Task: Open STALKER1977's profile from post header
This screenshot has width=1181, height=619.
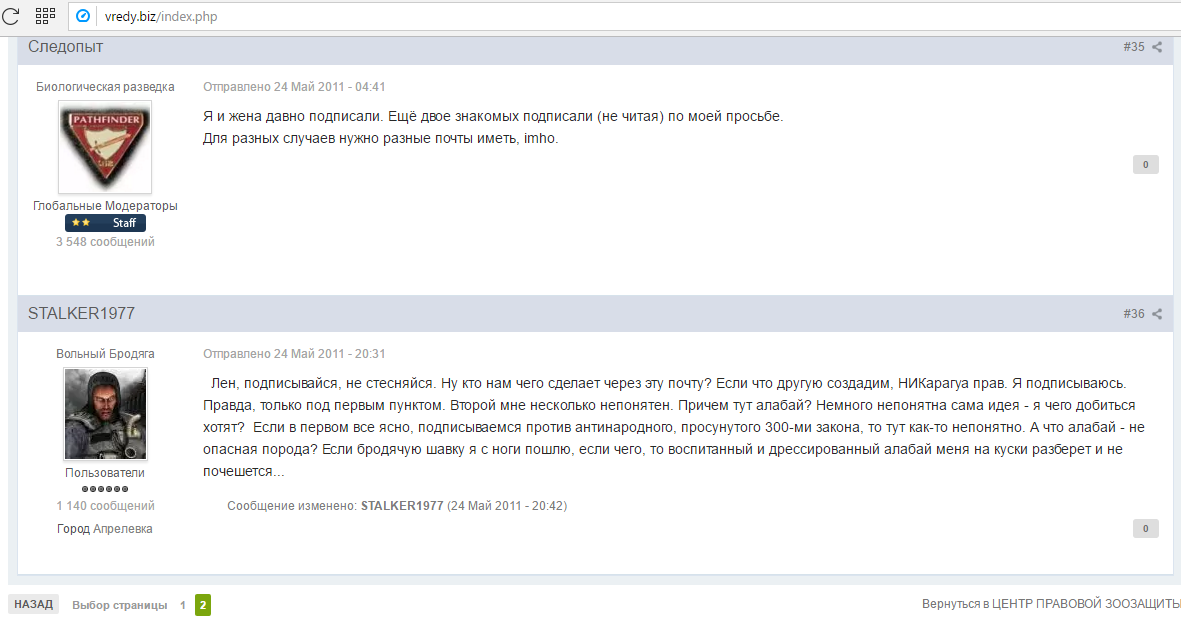Action: tap(81, 313)
